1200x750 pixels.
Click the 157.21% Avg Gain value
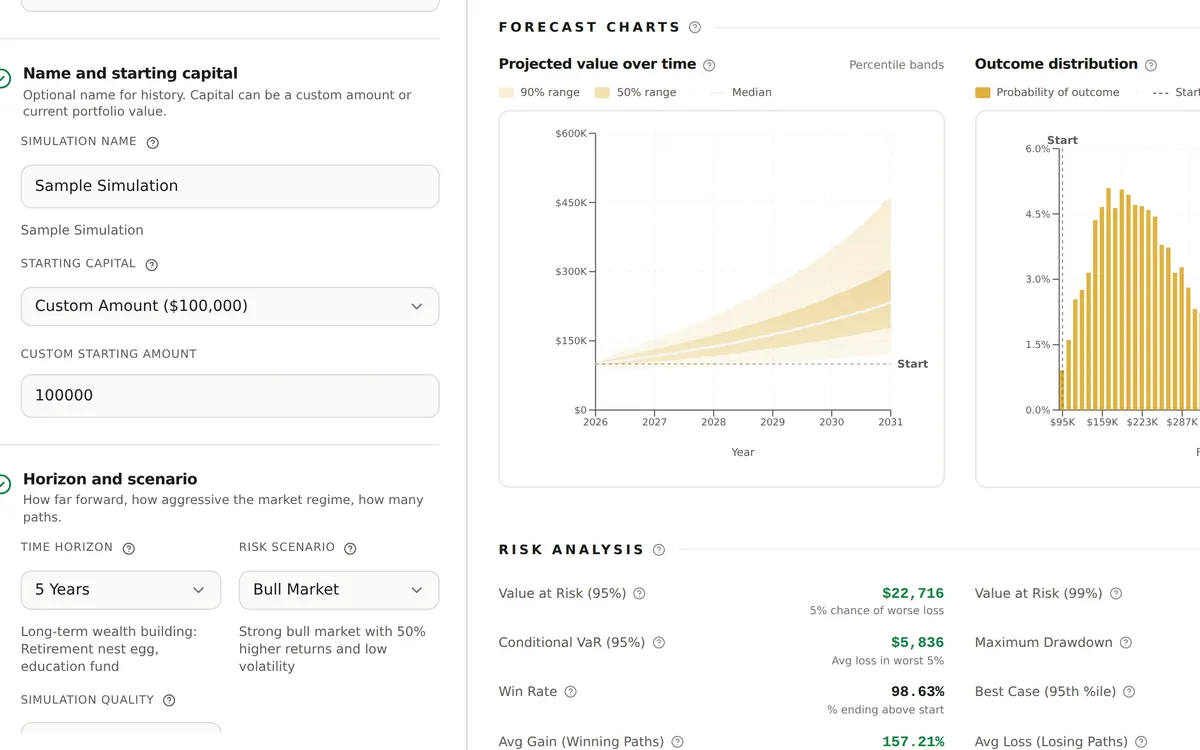913,741
